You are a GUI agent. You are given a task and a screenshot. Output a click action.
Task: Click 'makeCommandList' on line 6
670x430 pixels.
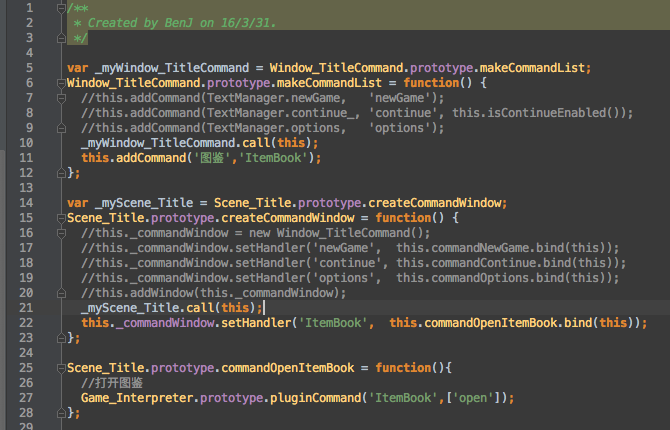coord(329,83)
